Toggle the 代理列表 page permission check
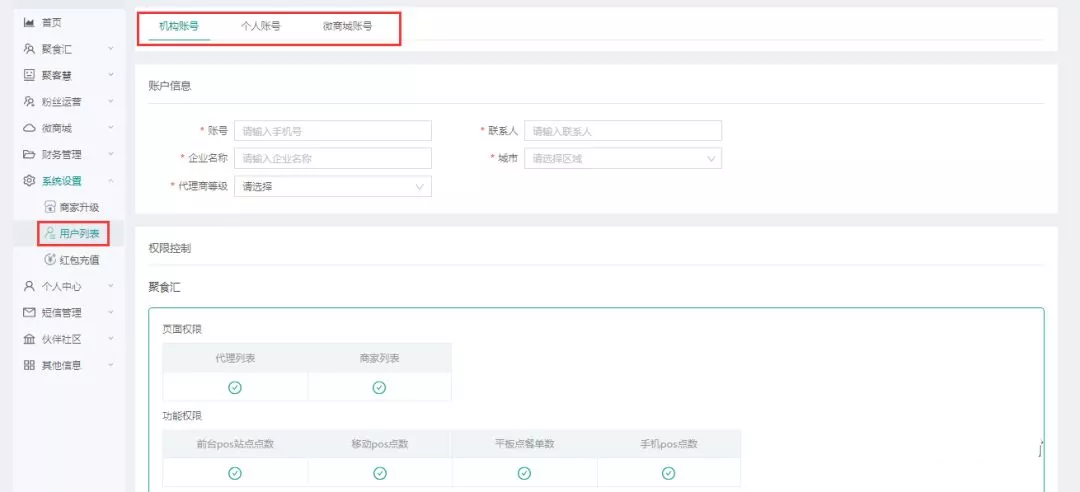Screen dimensions: 1080x492 (x=235, y=388)
